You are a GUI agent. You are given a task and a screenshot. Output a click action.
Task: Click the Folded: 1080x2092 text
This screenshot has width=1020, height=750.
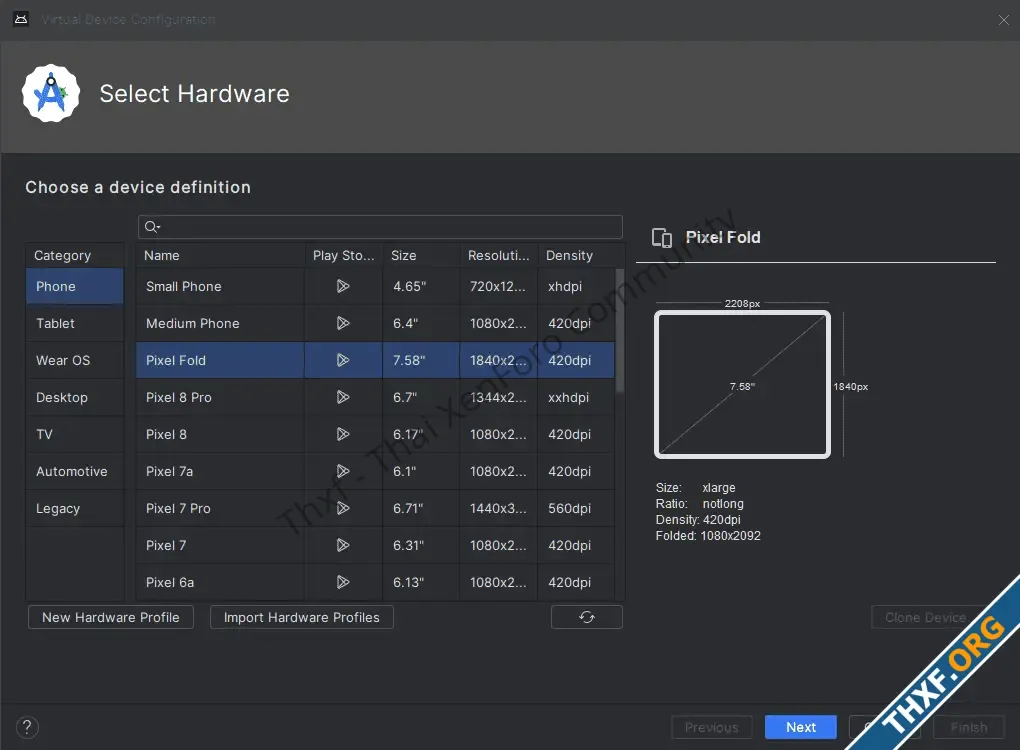pyautogui.click(x=708, y=536)
